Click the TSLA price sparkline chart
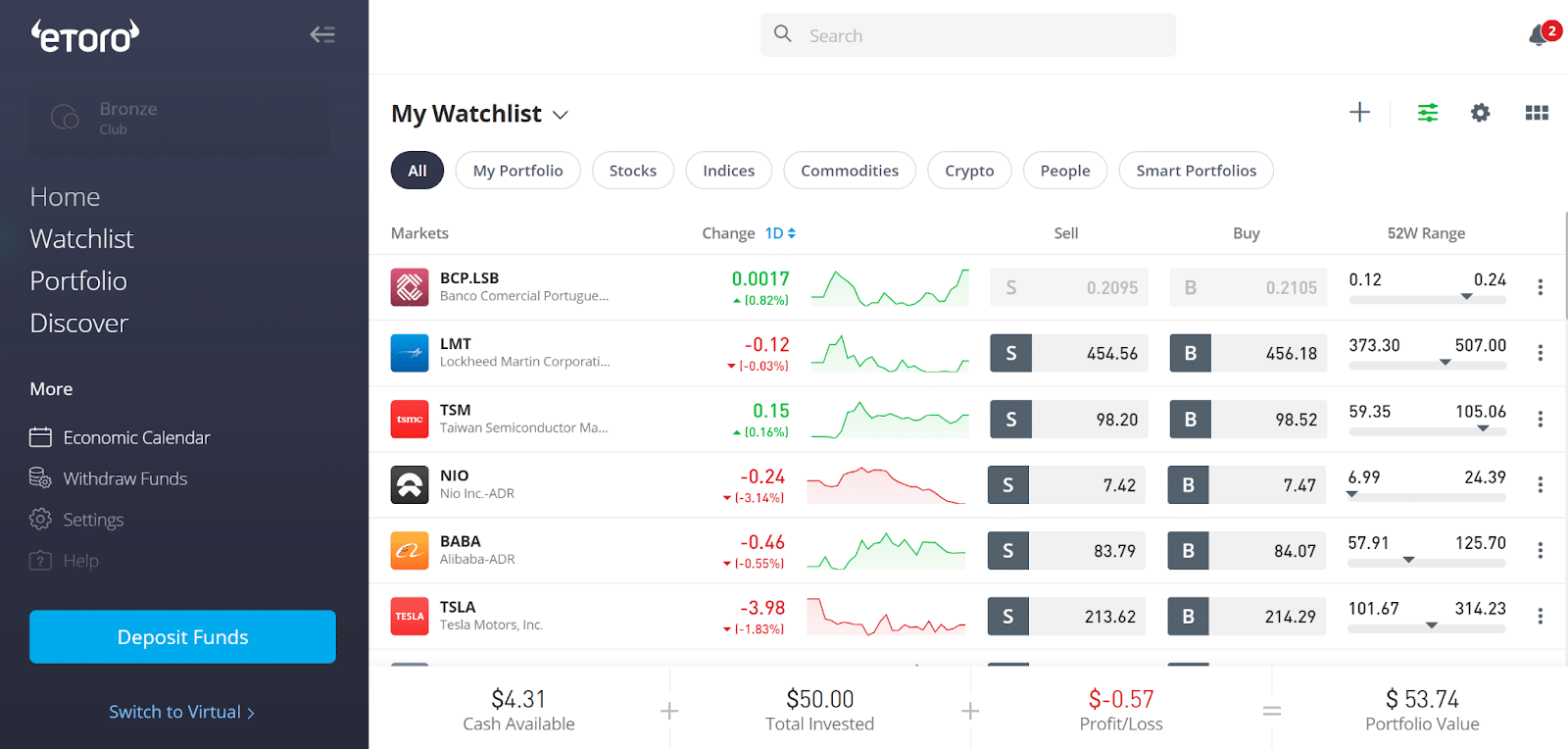1568x749 pixels. [886, 617]
